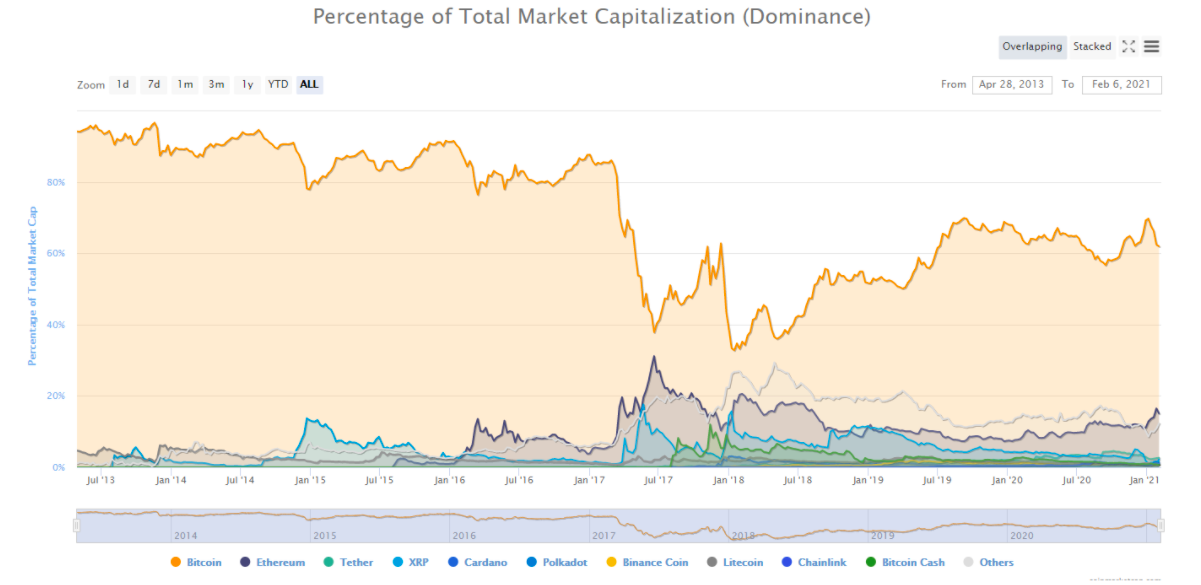Set zoom range to 1y
The height and width of the screenshot is (585, 1201).
(247, 85)
